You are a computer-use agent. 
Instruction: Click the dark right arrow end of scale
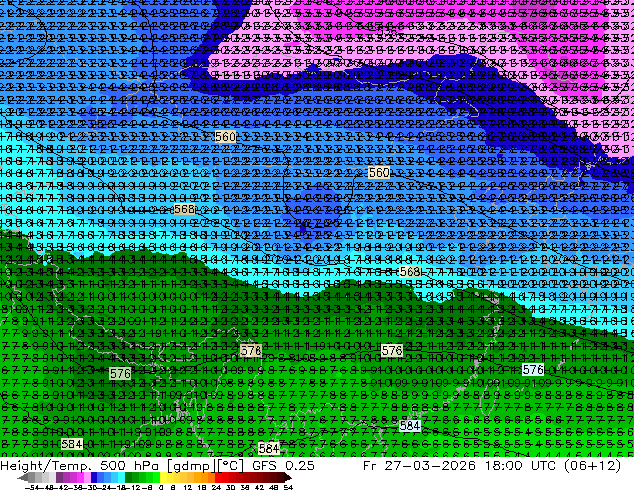(x=288, y=478)
